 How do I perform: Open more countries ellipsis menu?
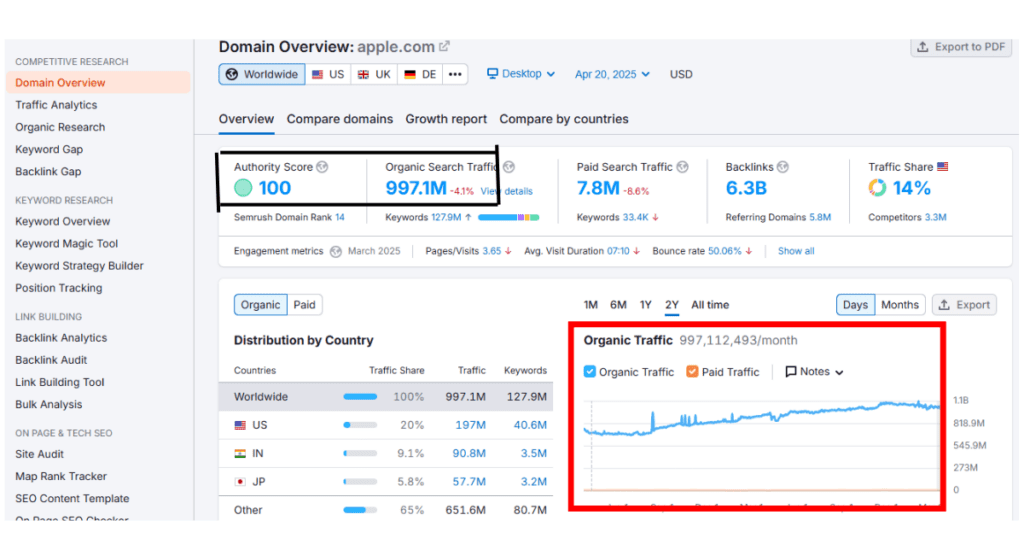[x=455, y=74]
